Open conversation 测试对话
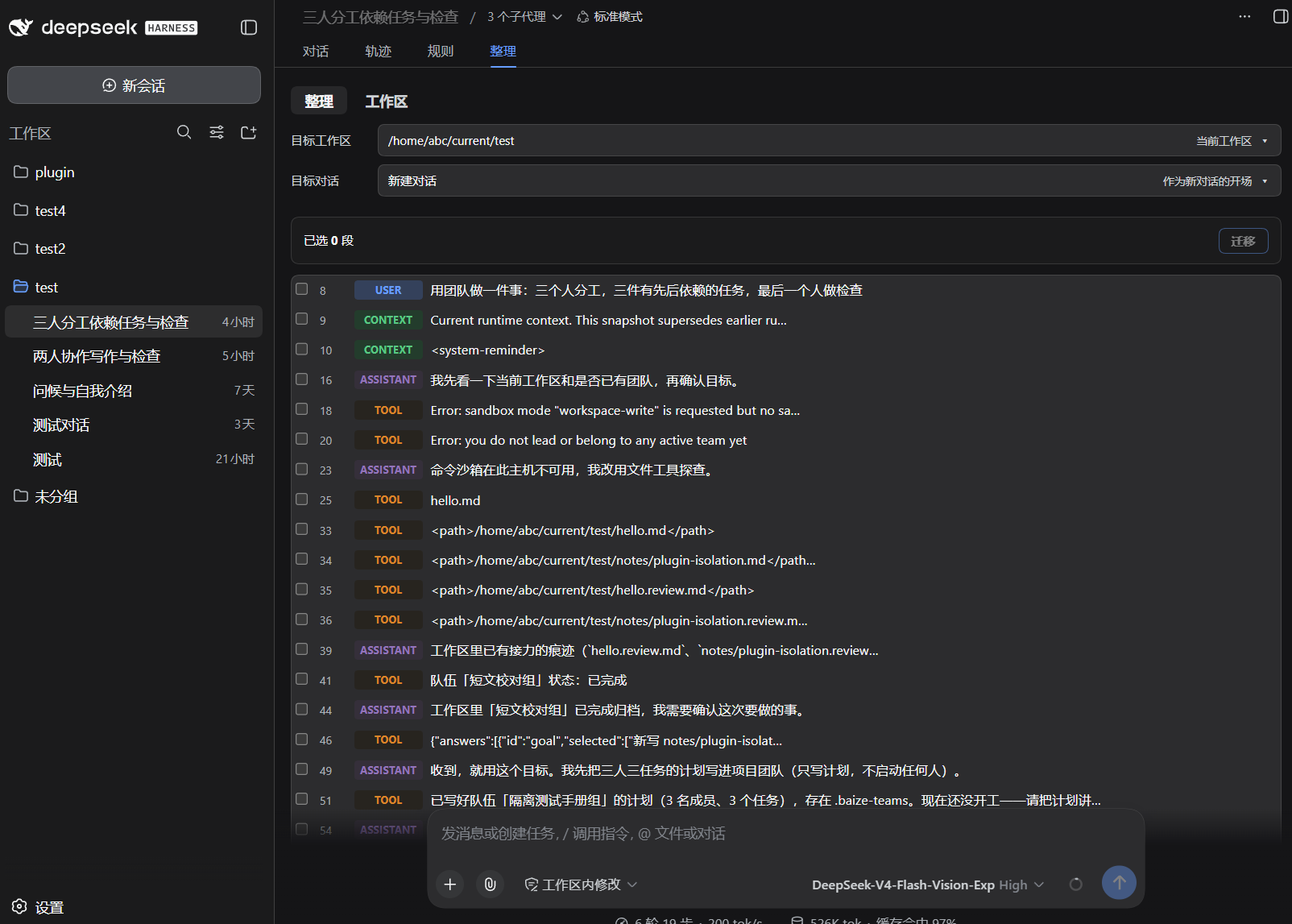Screen dimensions: 1292x924 pyautogui.click(x=134, y=425)
